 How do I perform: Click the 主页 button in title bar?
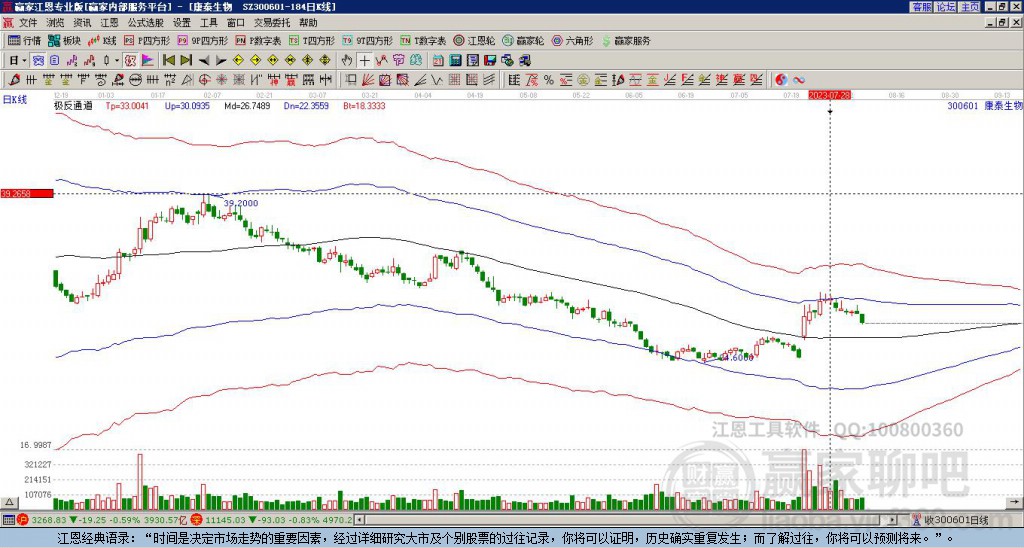point(970,7)
